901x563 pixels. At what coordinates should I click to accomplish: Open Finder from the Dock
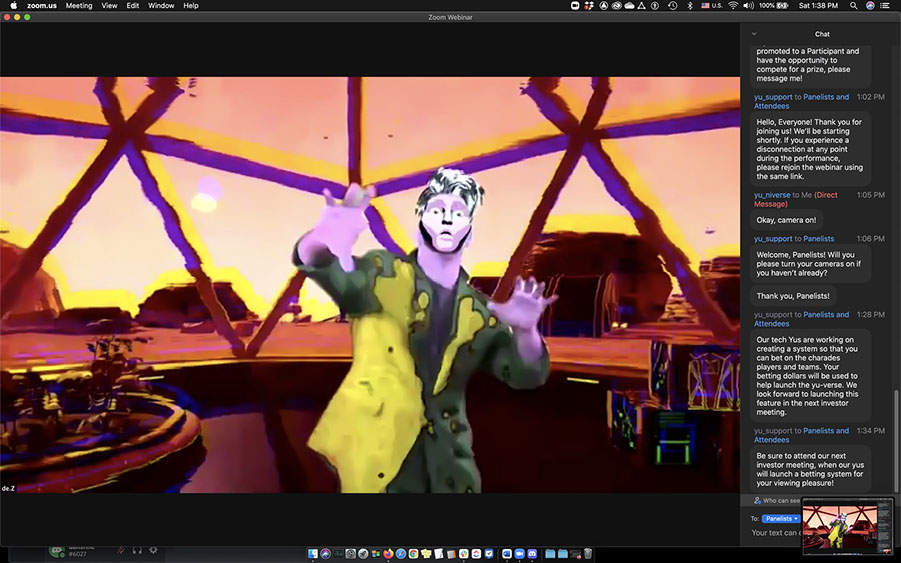coord(313,553)
